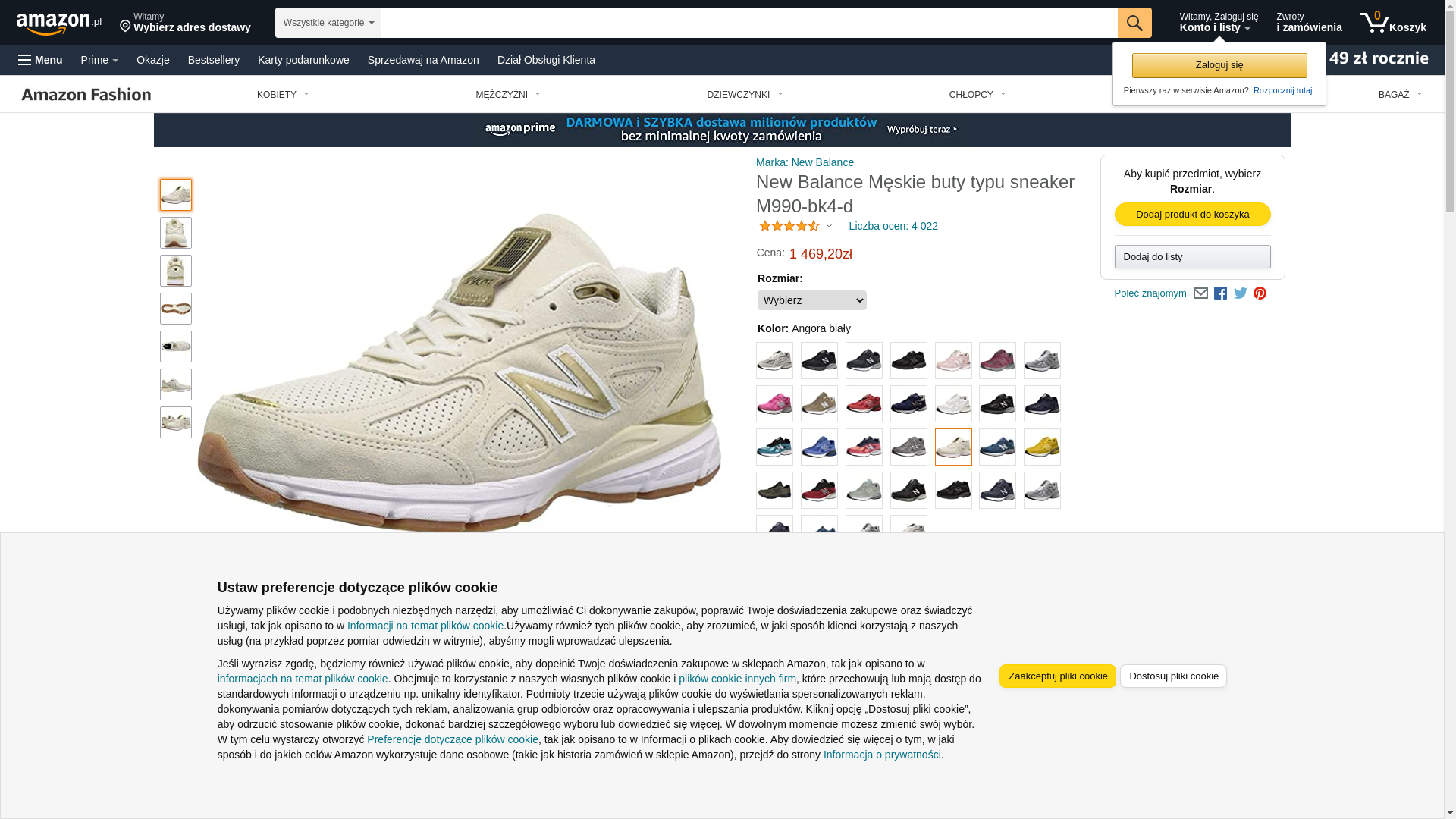Share product via Twitter icon
The height and width of the screenshot is (819, 1456).
[x=1240, y=293]
